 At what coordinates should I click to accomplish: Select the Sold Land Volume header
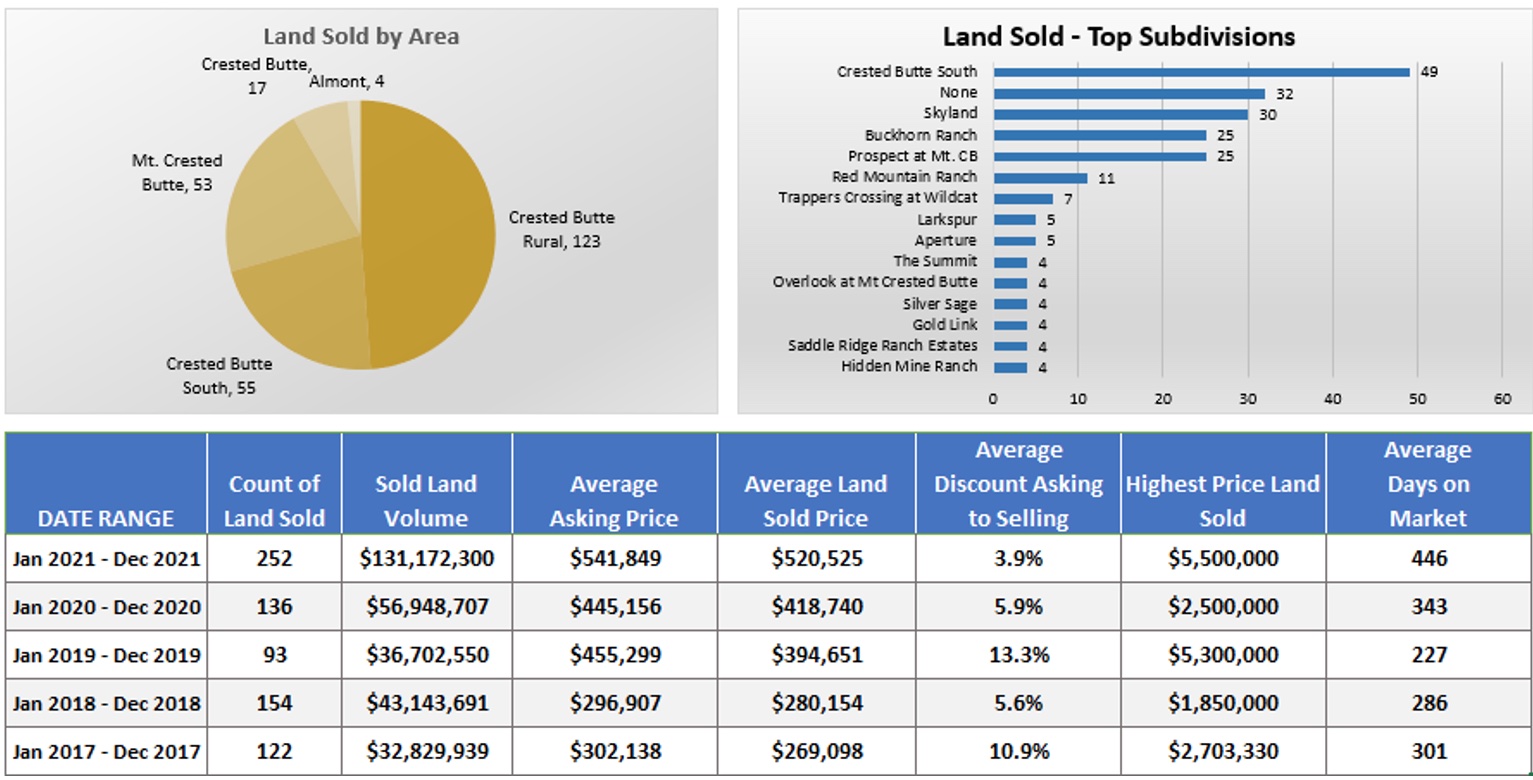426,500
